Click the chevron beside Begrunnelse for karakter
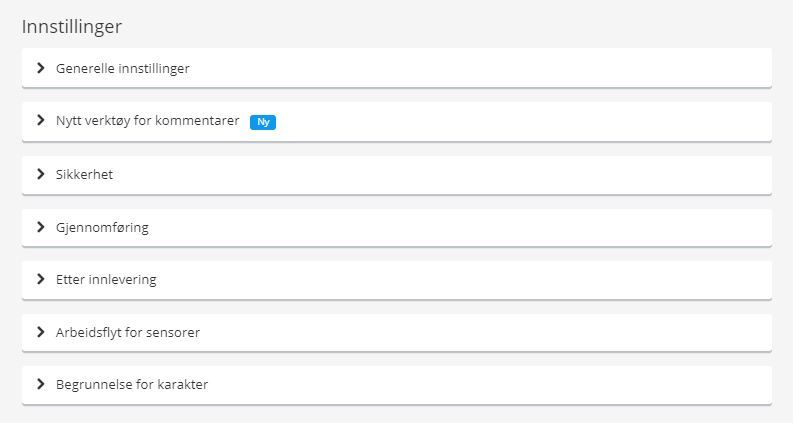The image size is (793, 423). click(41, 385)
